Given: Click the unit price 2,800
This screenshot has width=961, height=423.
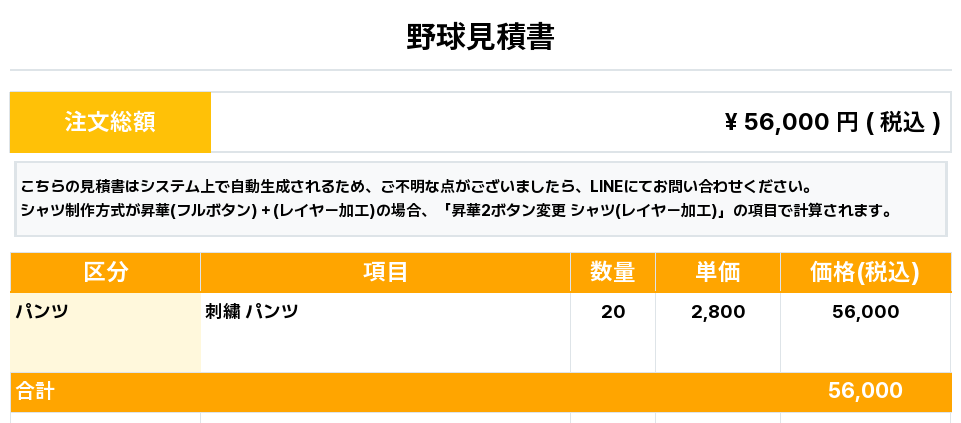Looking at the screenshot, I should [x=717, y=312].
